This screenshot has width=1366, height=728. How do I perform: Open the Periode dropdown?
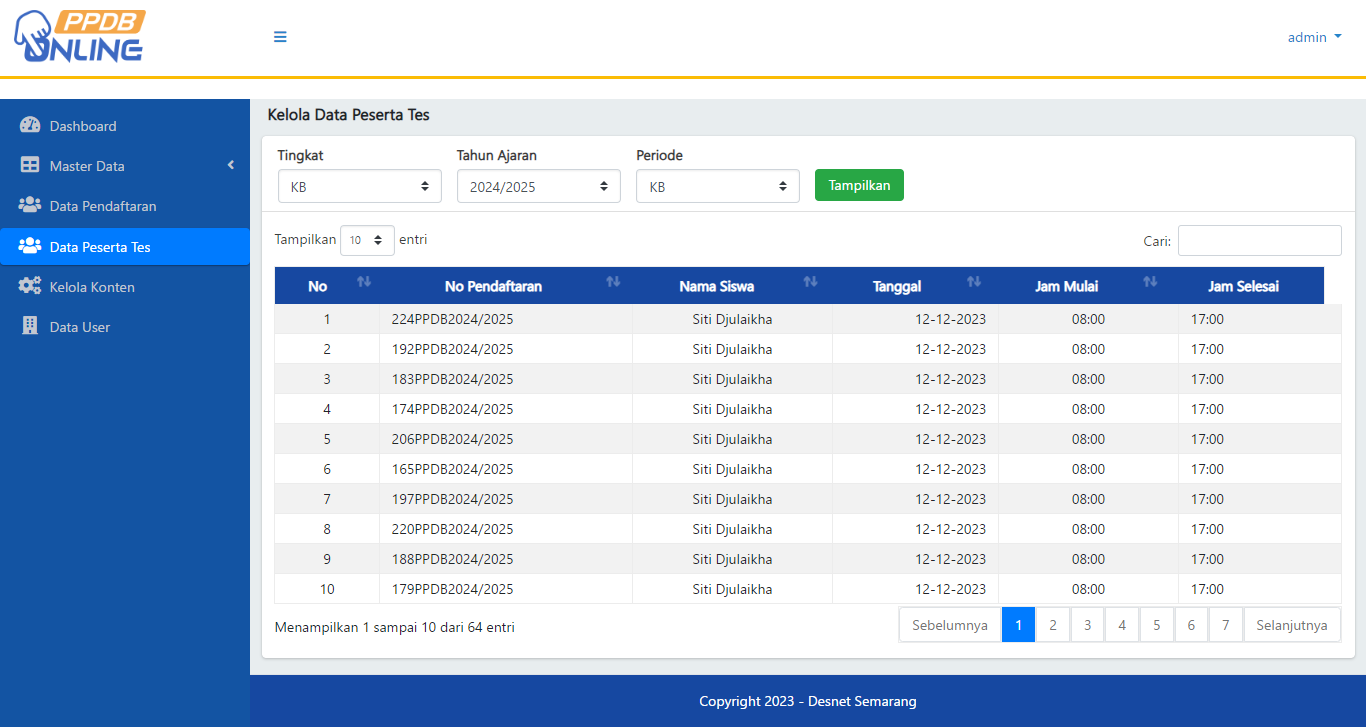[x=717, y=186]
